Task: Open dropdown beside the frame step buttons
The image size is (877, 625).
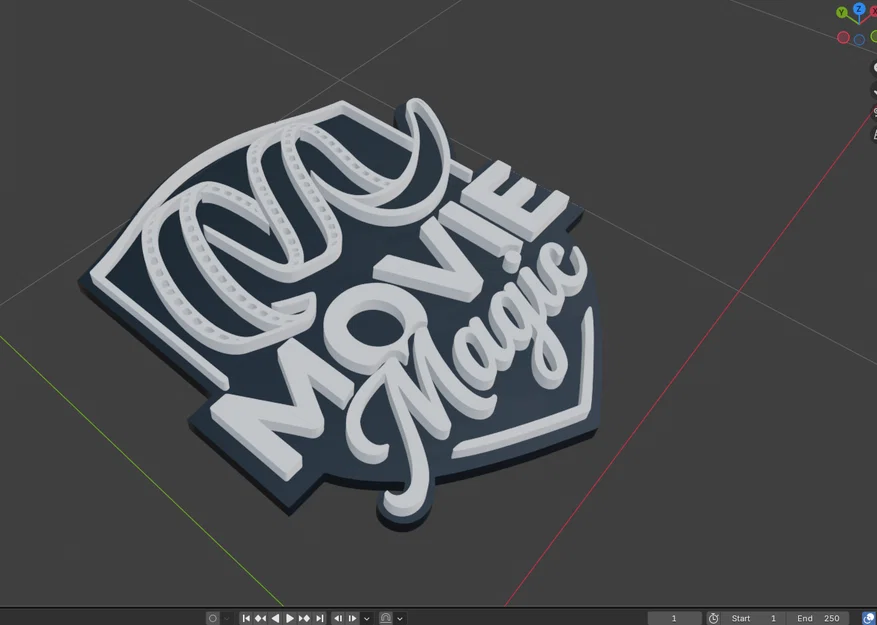Action: (x=367, y=618)
